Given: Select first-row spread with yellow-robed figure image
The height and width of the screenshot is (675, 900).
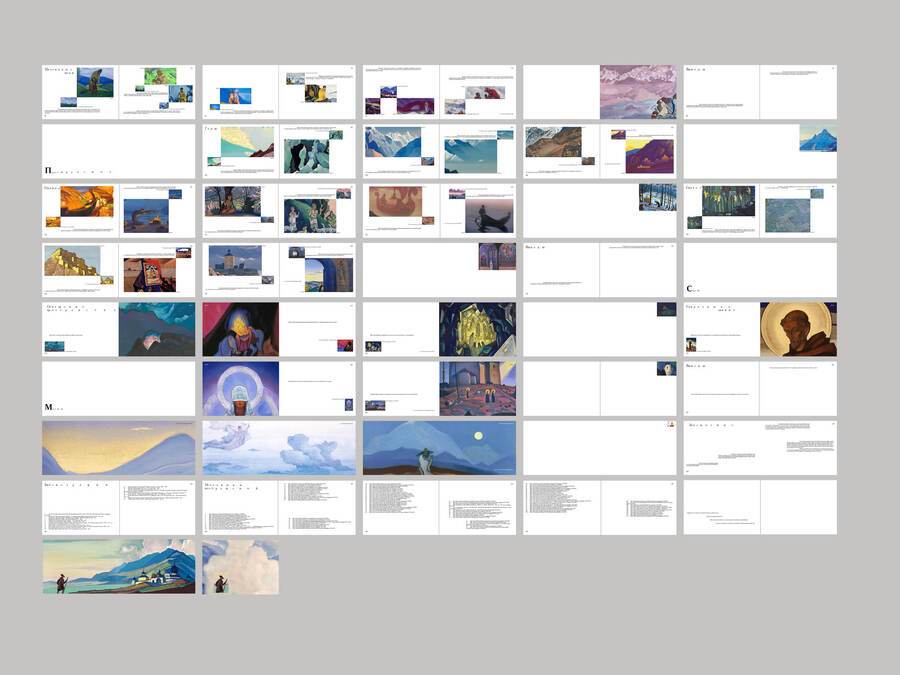Looking at the screenshot, I should pyautogui.click(x=279, y=92).
